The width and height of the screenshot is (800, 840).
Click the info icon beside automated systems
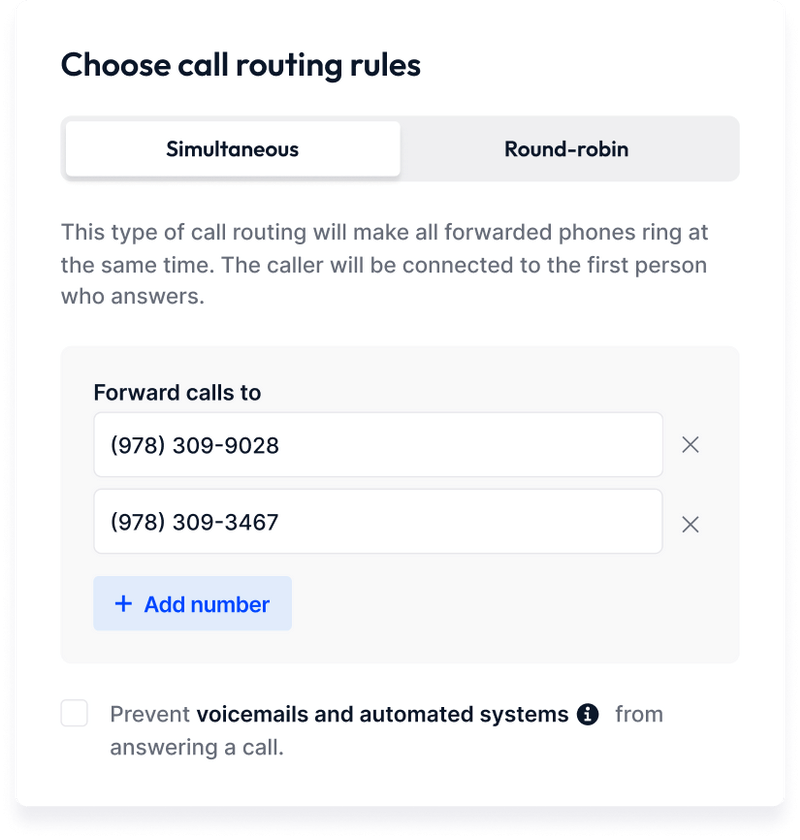pyautogui.click(x=588, y=714)
